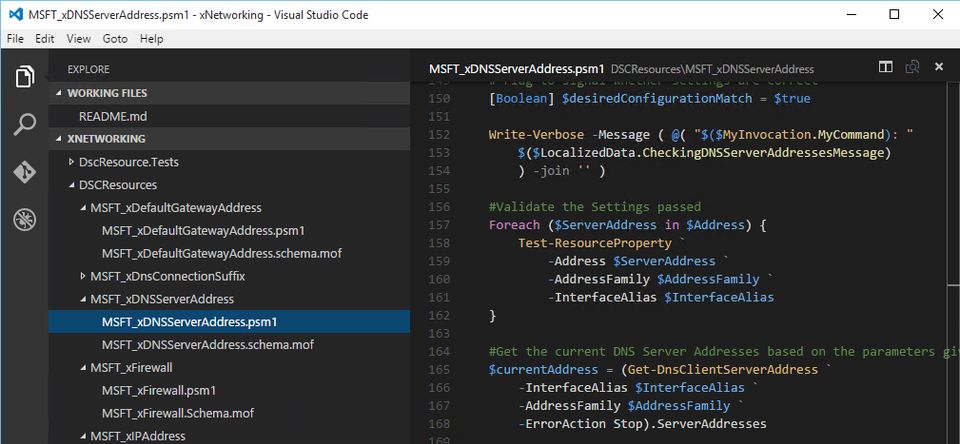Open the Goto menu
The image size is (960, 444).
click(115, 38)
